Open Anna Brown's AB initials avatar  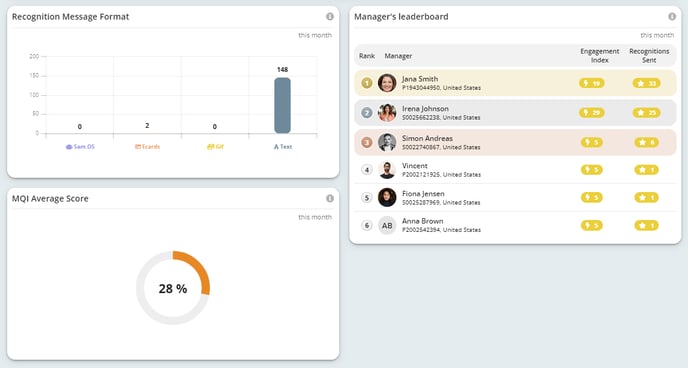pyautogui.click(x=387, y=225)
